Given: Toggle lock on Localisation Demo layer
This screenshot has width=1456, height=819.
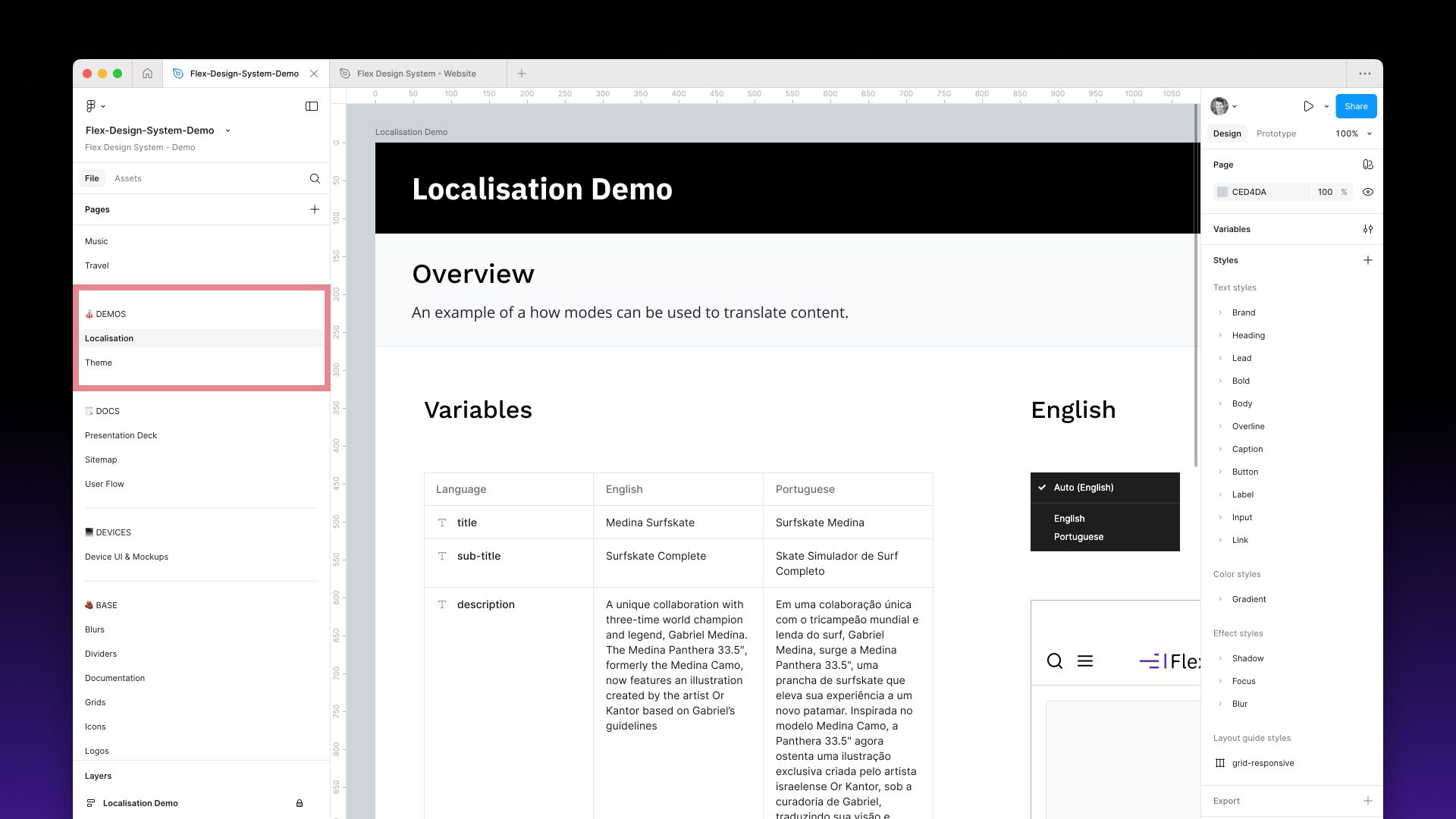Looking at the screenshot, I should coord(300,803).
